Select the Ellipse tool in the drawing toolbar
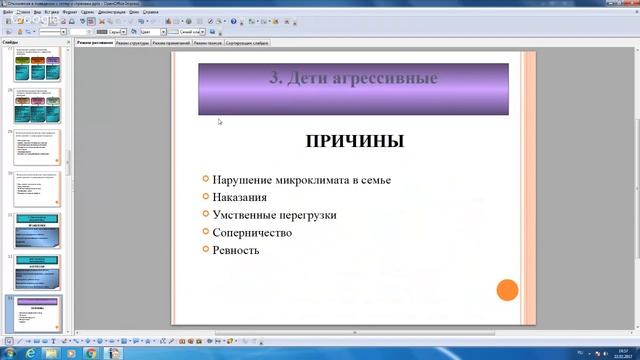Image resolution: width=640 pixels, height=360 pixels. click(45, 341)
